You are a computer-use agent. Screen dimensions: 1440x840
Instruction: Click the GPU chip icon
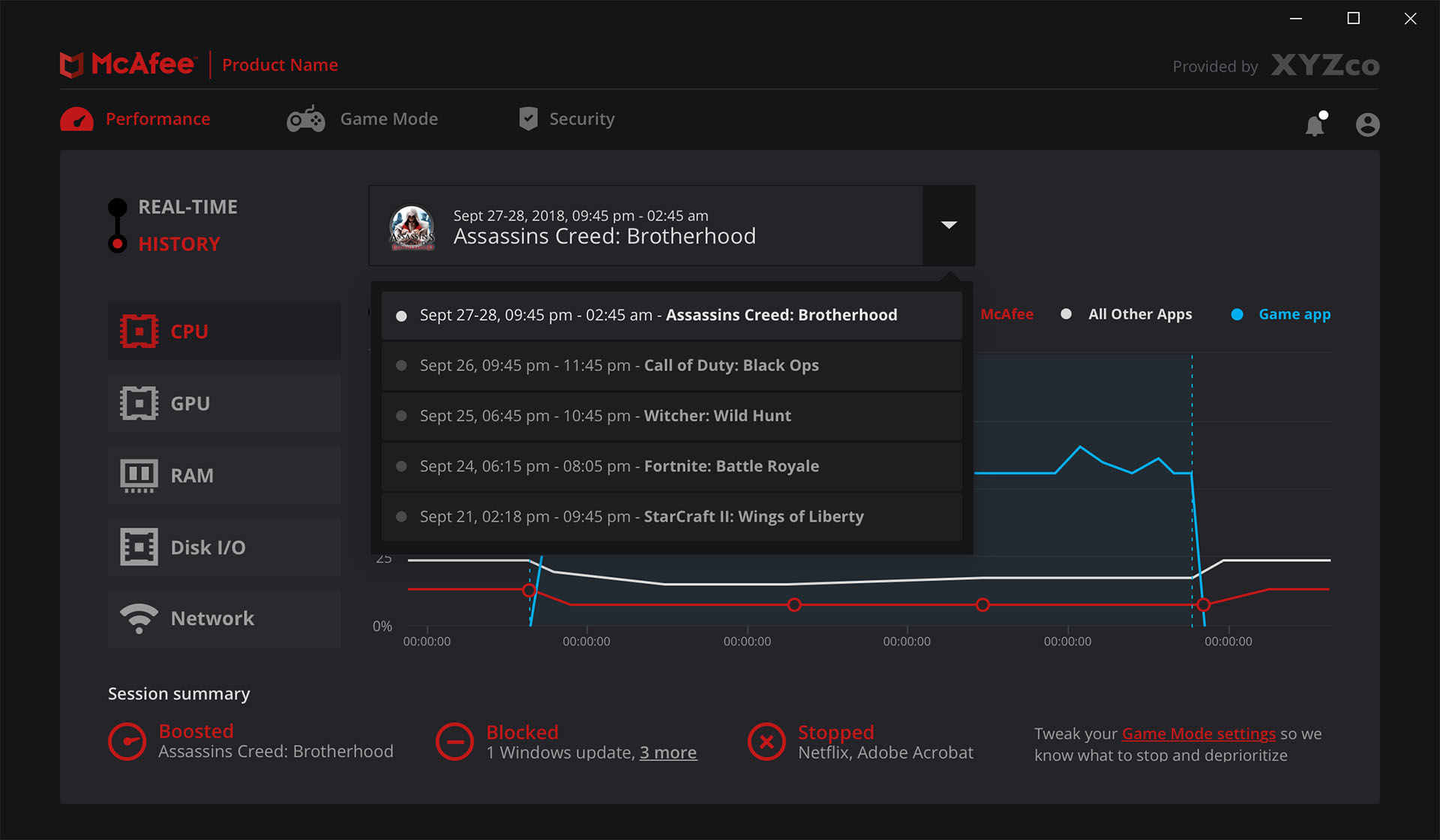[139, 403]
